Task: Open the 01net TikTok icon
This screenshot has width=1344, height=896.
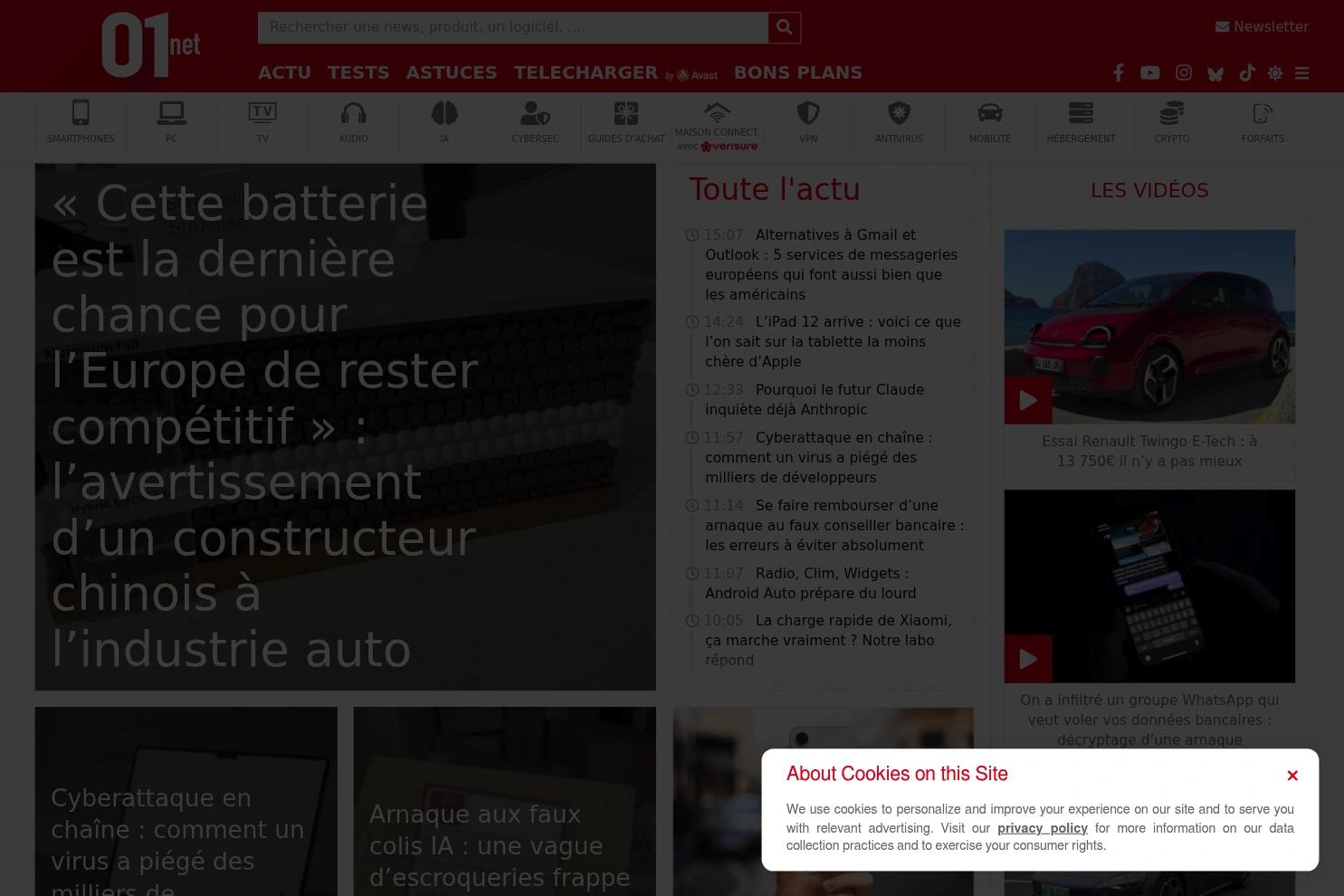Action: (x=1247, y=73)
